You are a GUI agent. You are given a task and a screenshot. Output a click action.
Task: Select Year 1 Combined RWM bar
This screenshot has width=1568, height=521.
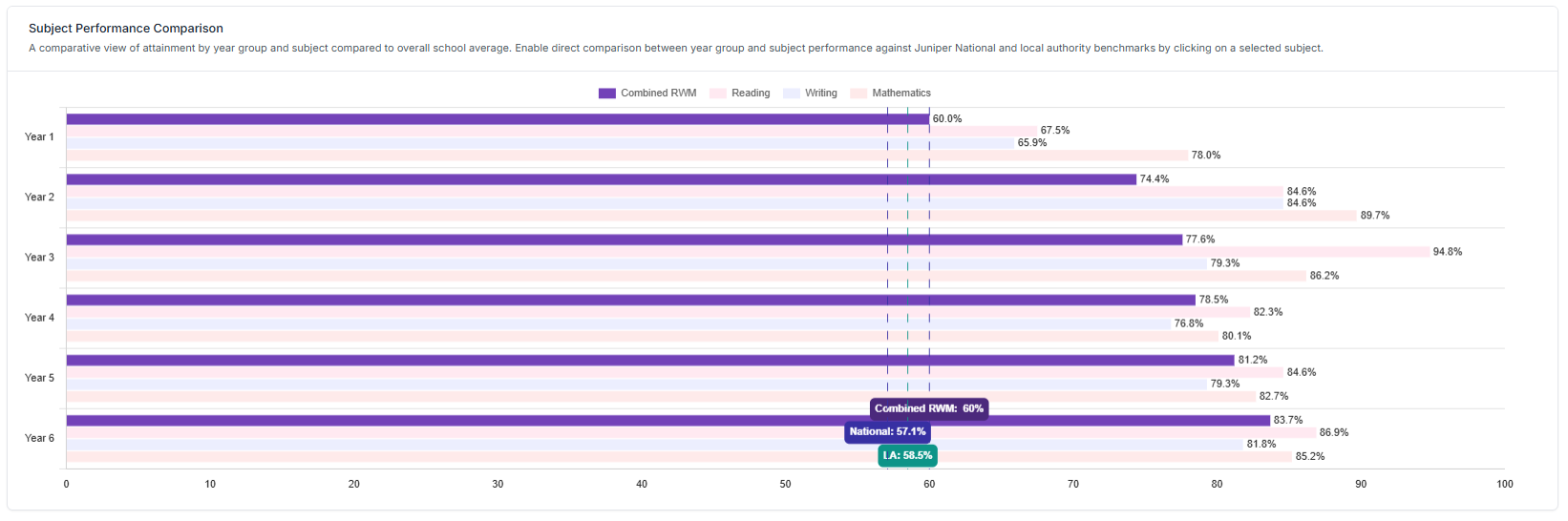point(497,119)
